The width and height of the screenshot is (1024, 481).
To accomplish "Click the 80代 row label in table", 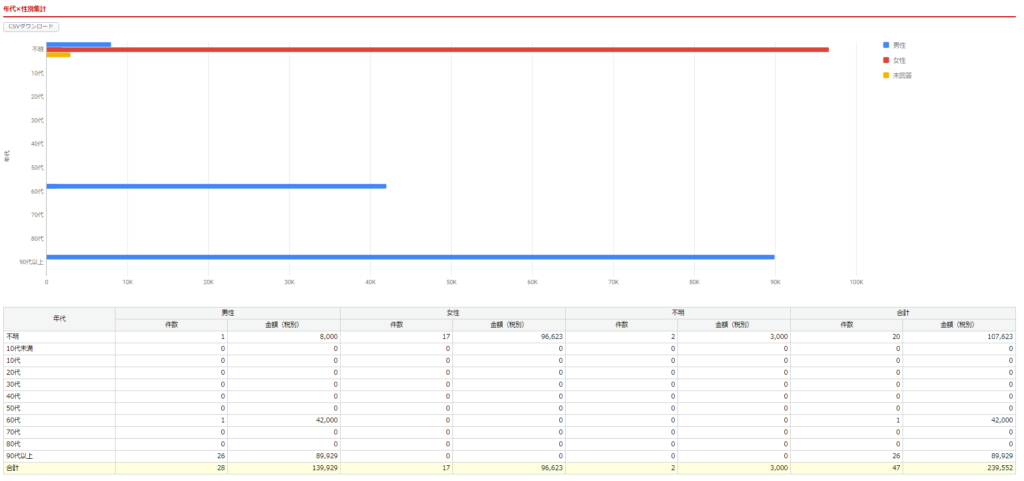I will point(13,444).
